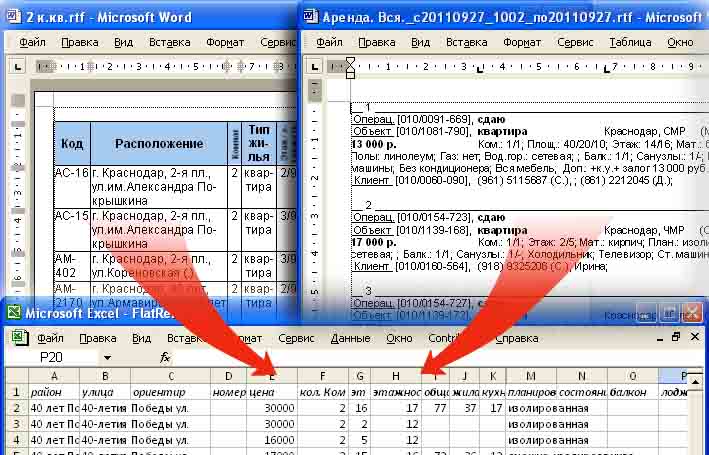The height and width of the screenshot is (455, 709).
Task: Open Окно menu in Аренда Word window
Action: 680,43
